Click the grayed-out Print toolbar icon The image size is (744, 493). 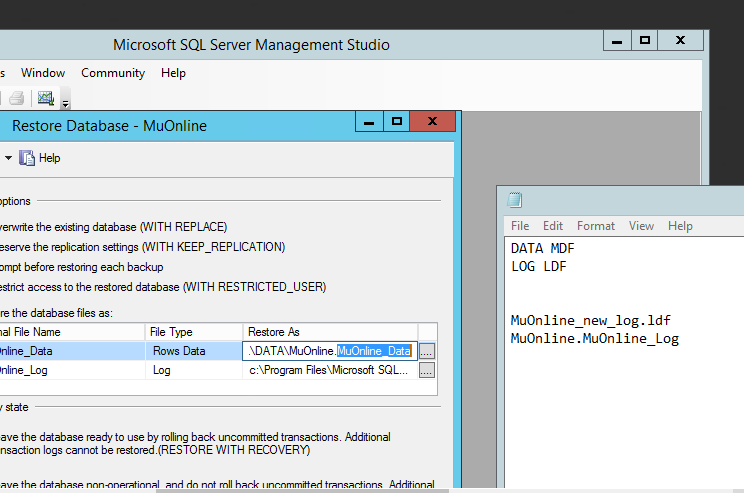17,98
